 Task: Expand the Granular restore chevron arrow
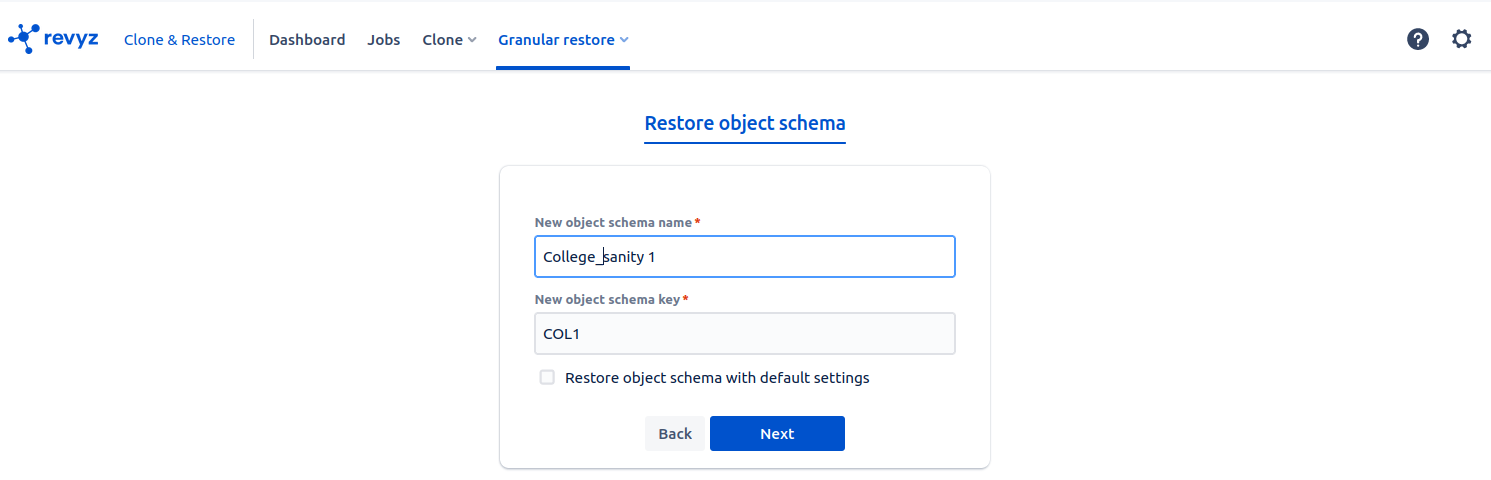click(x=624, y=40)
